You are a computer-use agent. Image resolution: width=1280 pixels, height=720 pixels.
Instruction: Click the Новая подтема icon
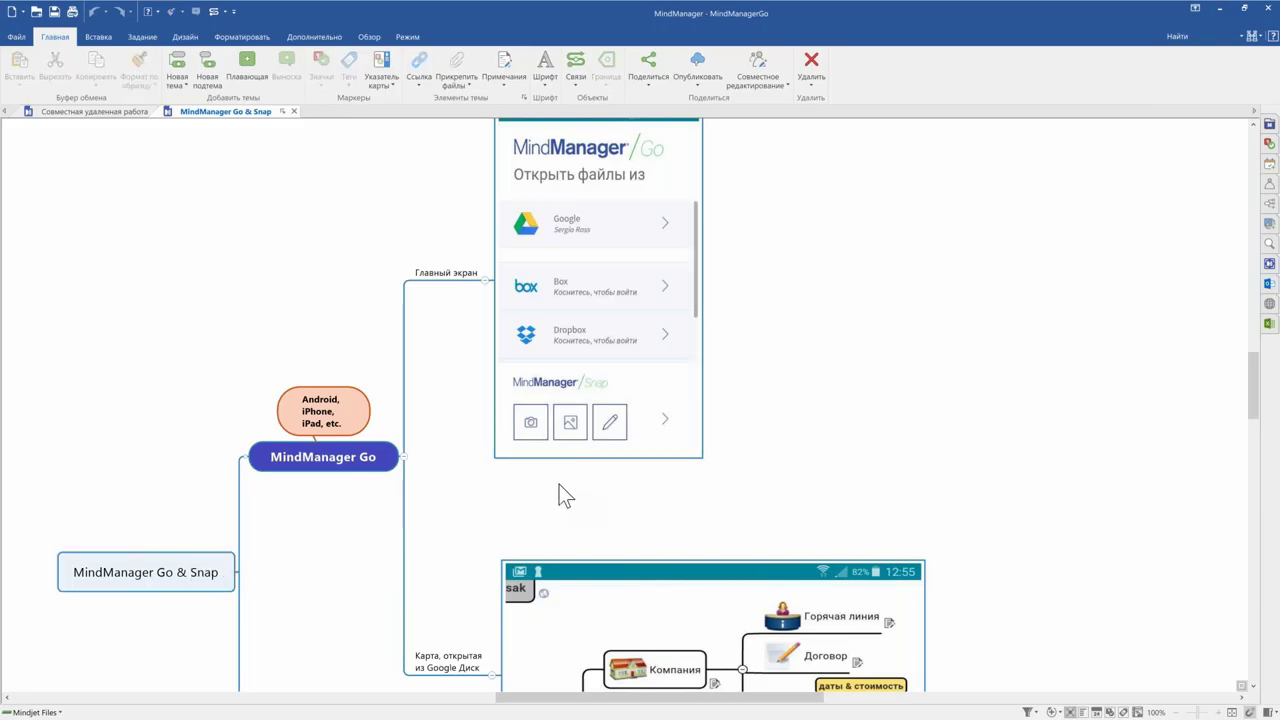tap(207, 60)
